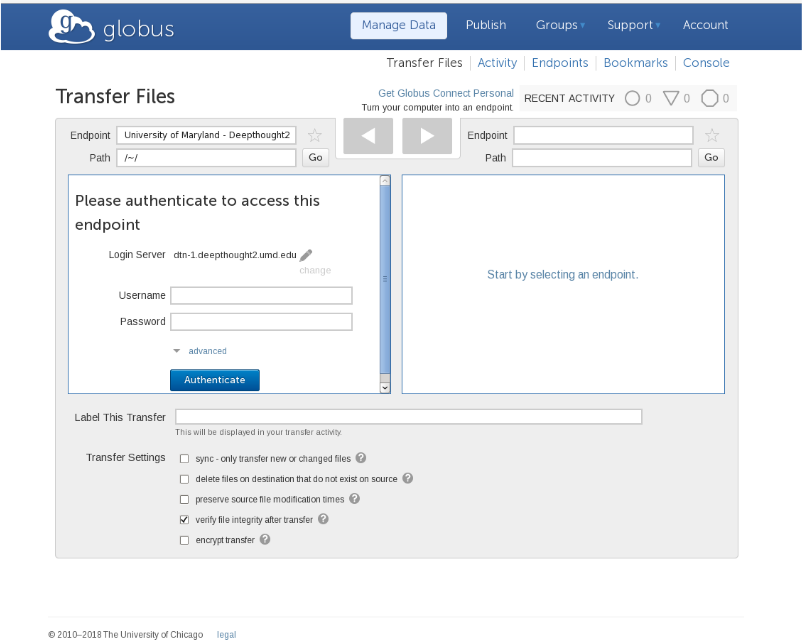Enable sync only new or changed files

[184, 459]
